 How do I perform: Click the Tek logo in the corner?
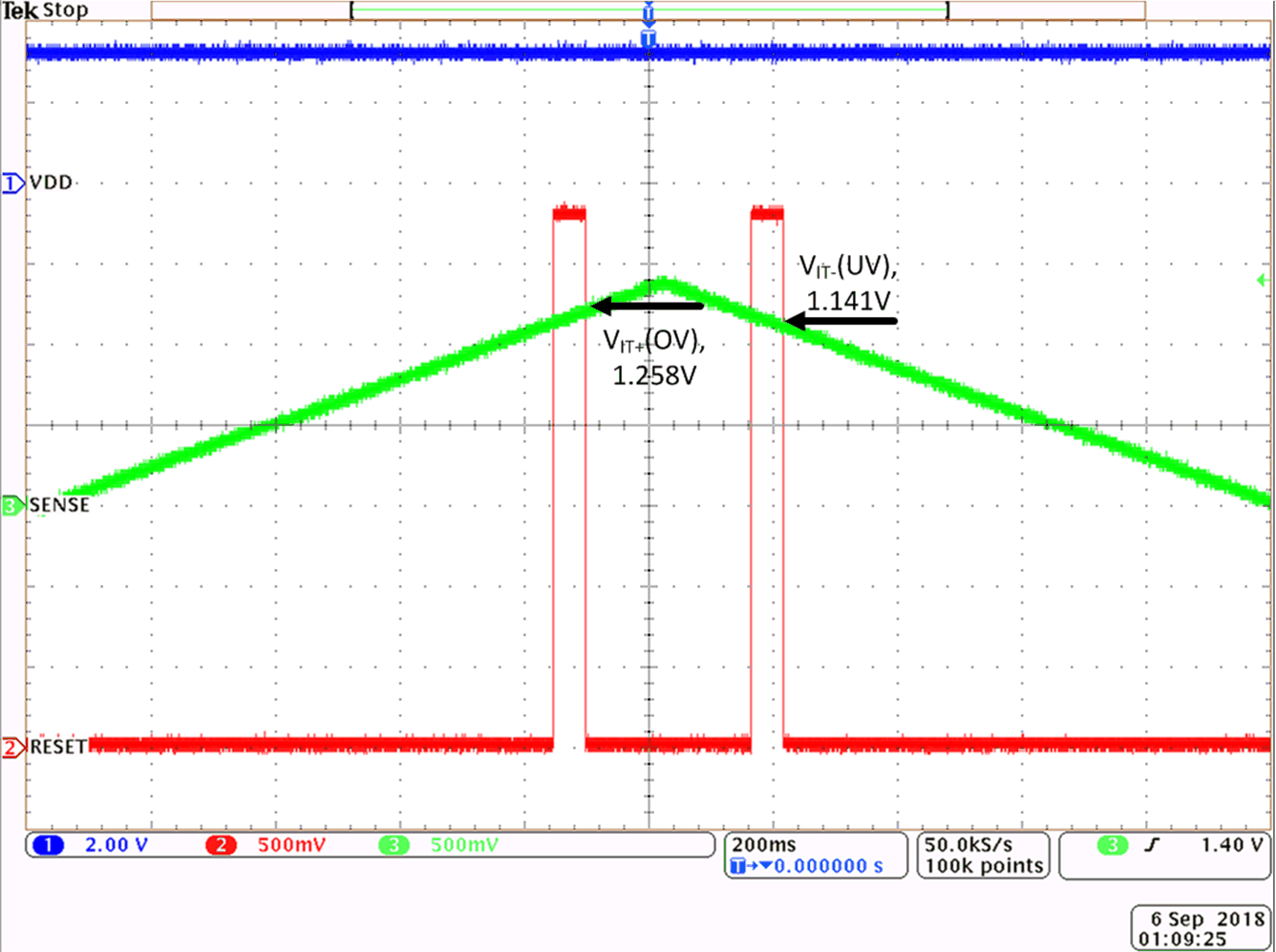(20, 11)
